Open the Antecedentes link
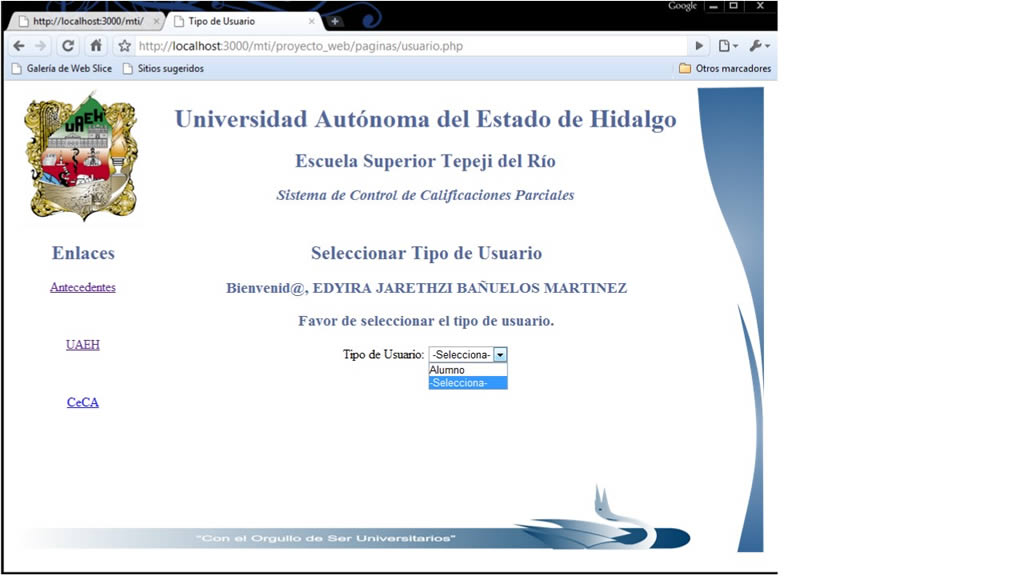Viewport: 1024px width, 576px height. coord(83,287)
